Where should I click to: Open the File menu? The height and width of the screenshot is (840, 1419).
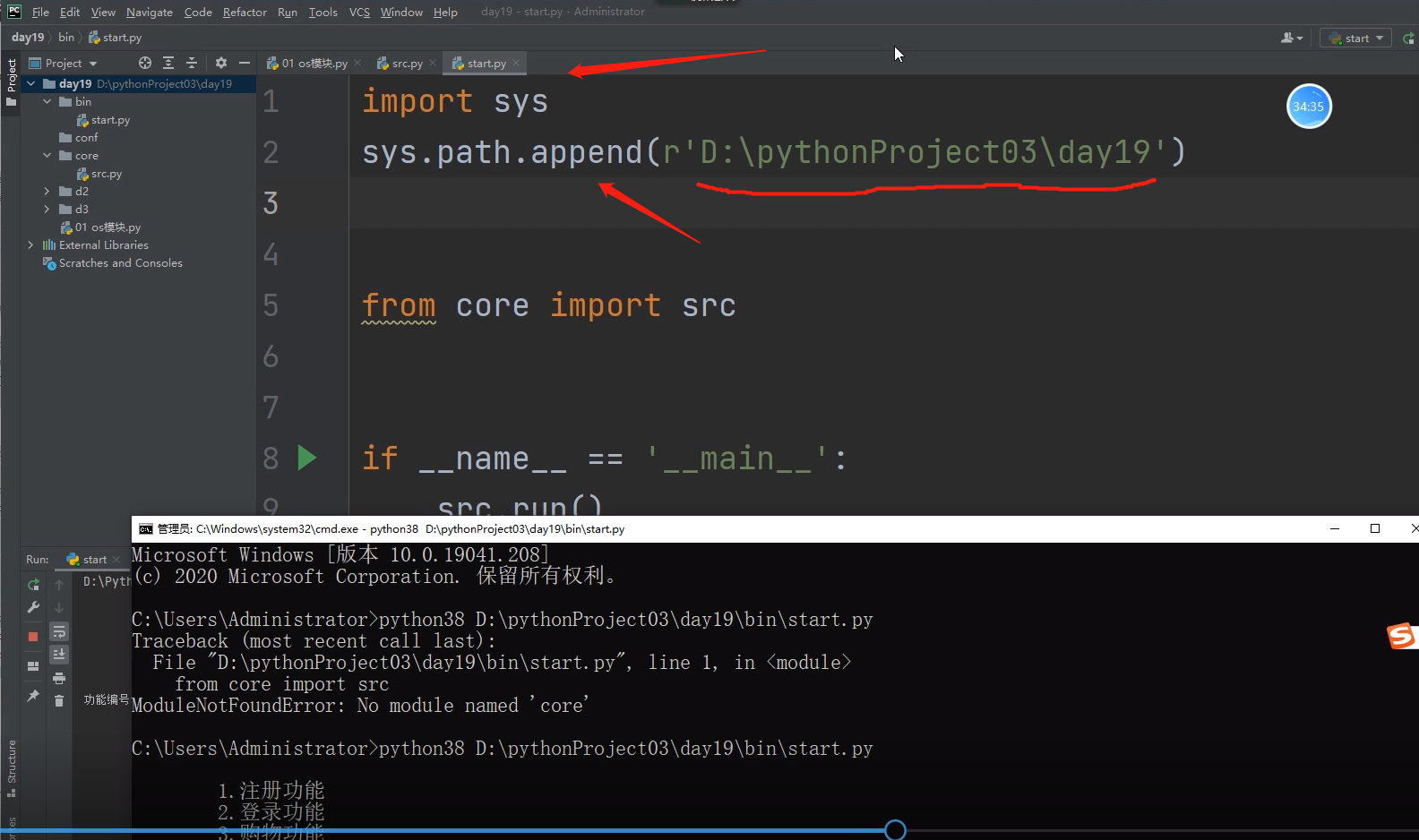click(40, 12)
